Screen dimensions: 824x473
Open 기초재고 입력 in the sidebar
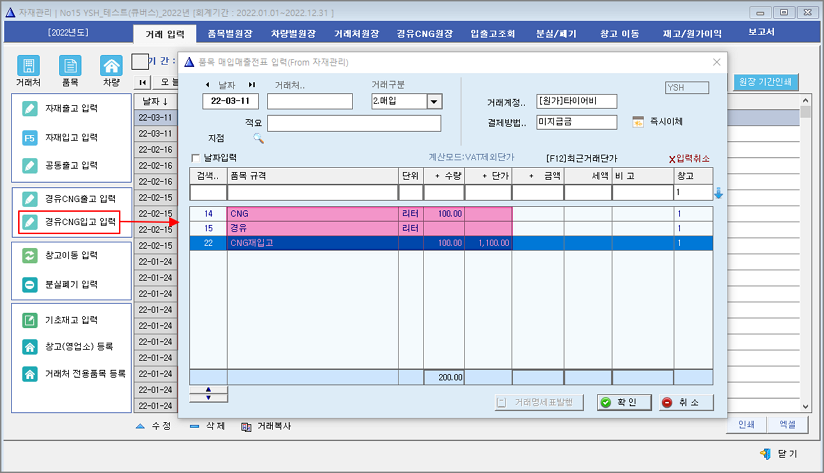(71, 320)
